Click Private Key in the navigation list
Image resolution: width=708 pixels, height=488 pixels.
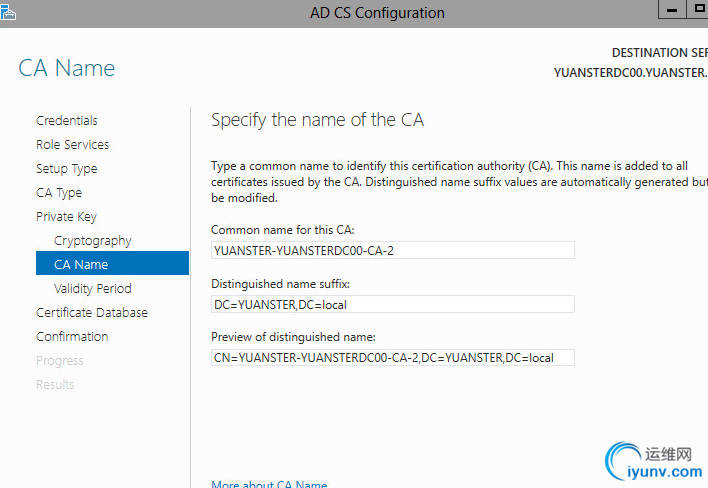66,217
